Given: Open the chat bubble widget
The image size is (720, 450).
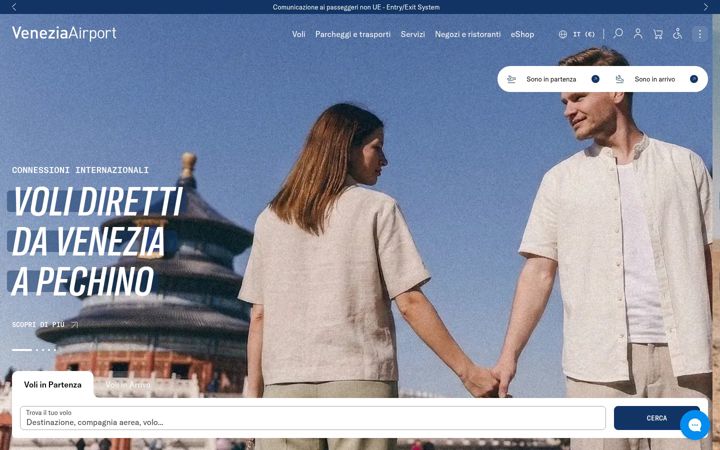Looking at the screenshot, I should (695, 425).
